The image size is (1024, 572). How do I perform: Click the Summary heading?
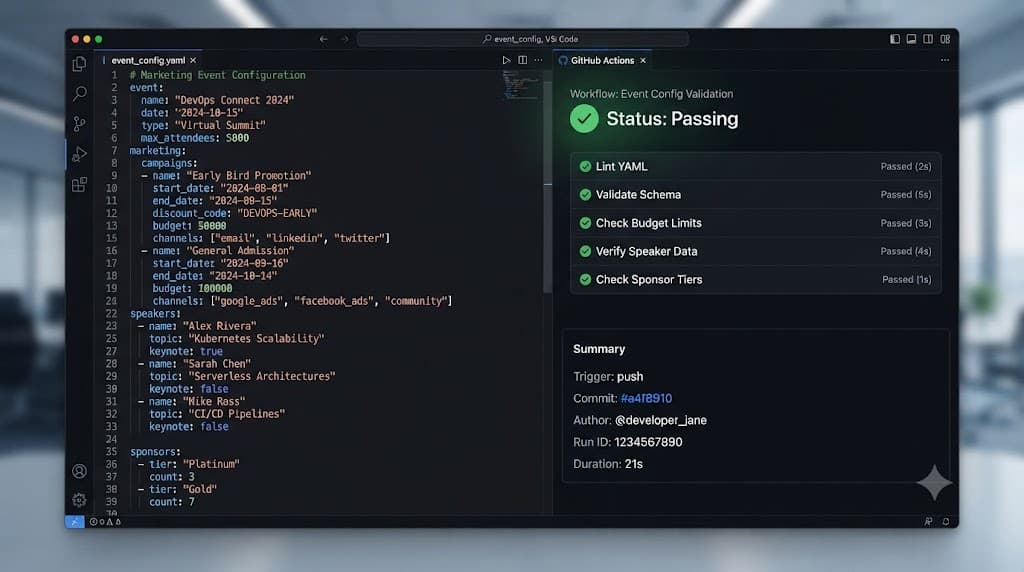pyautogui.click(x=599, y=349)
